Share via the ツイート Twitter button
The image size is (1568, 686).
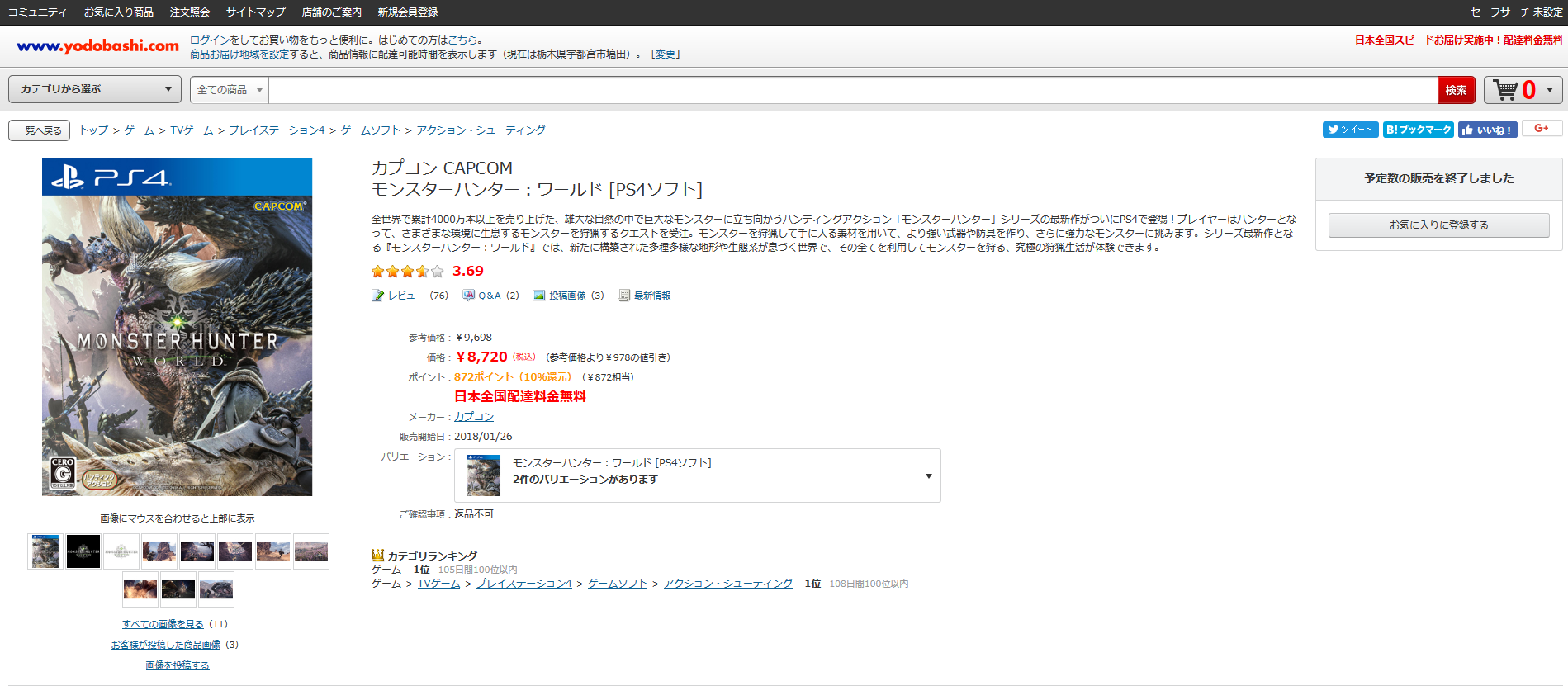[x=1350, y=130]
